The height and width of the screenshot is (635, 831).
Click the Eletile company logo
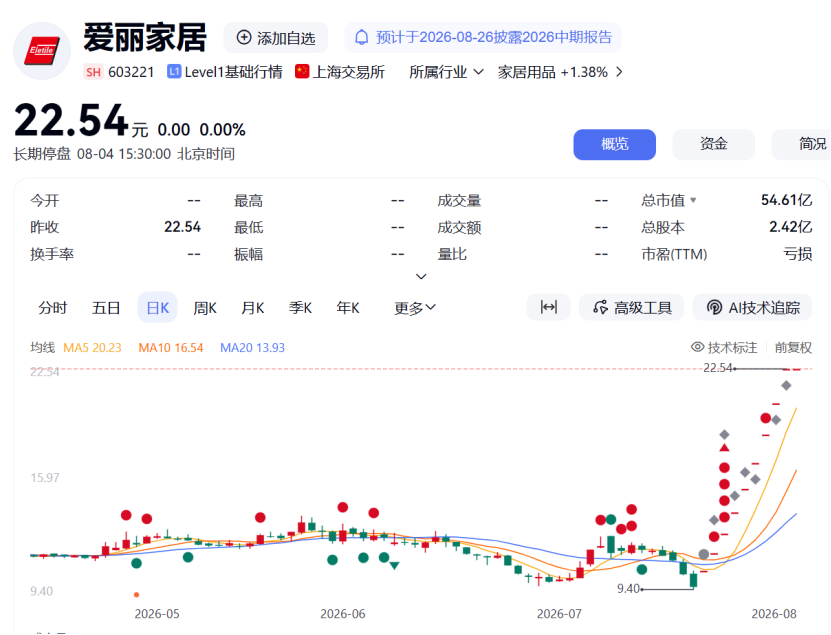42,51
